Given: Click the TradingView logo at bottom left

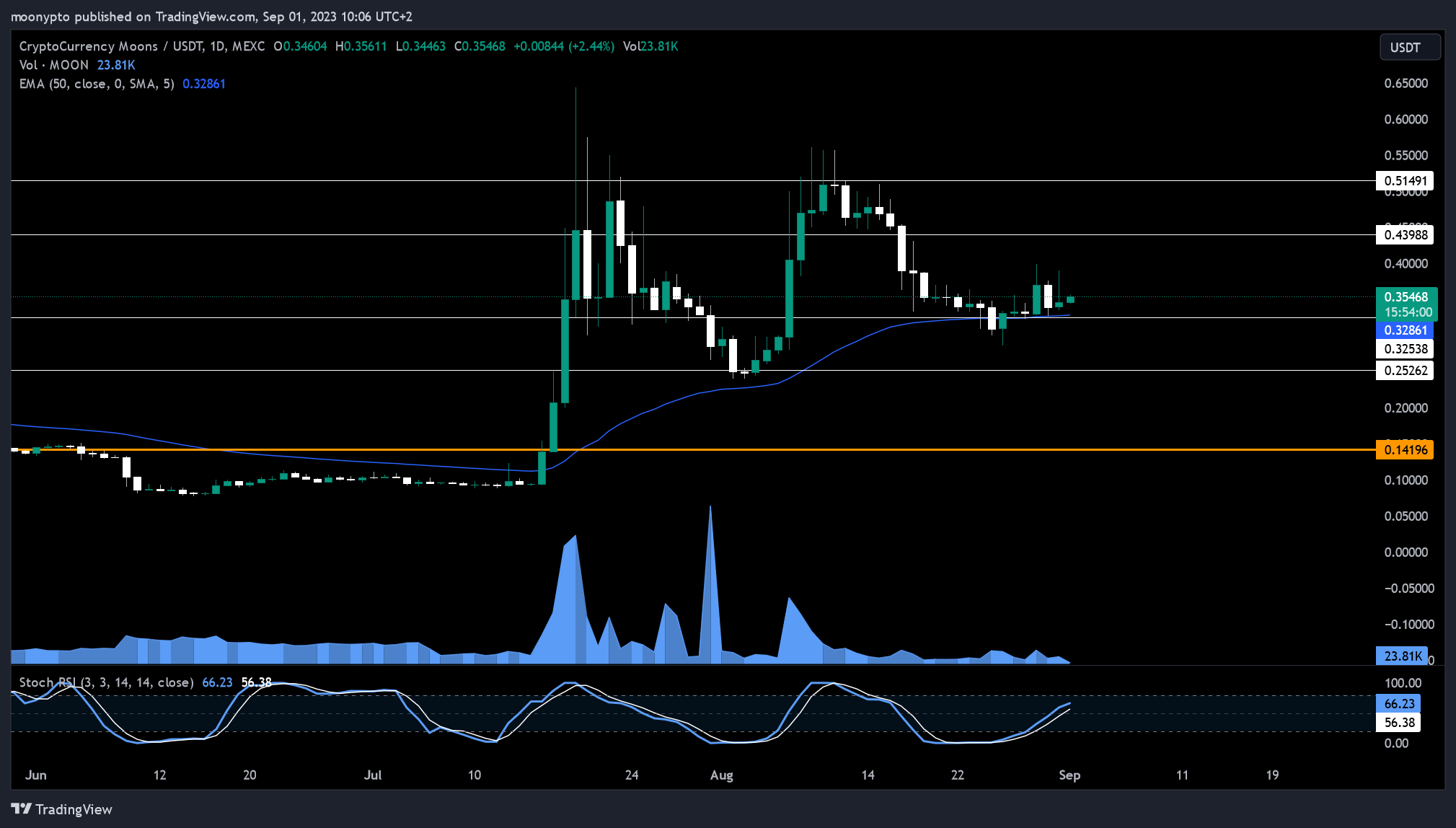Looking at the screenshot, I should (62, 809).
